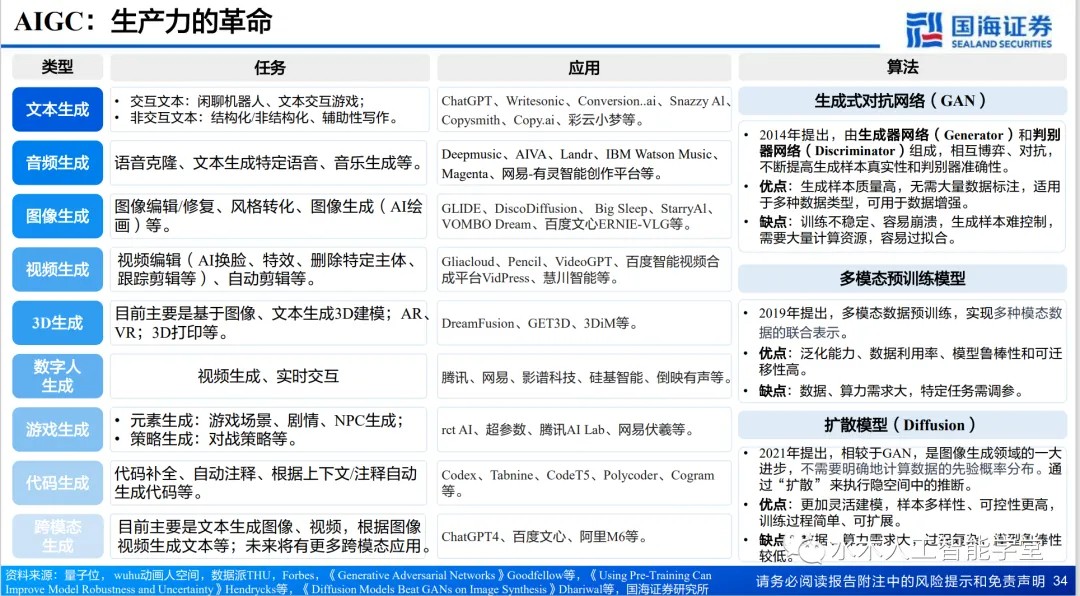This screenshot has width=1080, height=596.
Task: Select the '应用' column header
Action: coord(584,68)
